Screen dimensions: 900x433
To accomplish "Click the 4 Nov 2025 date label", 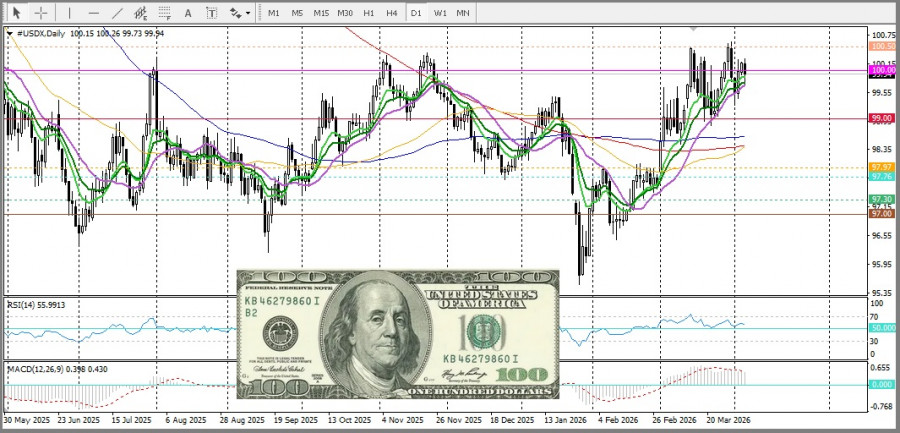I will 402,420.
